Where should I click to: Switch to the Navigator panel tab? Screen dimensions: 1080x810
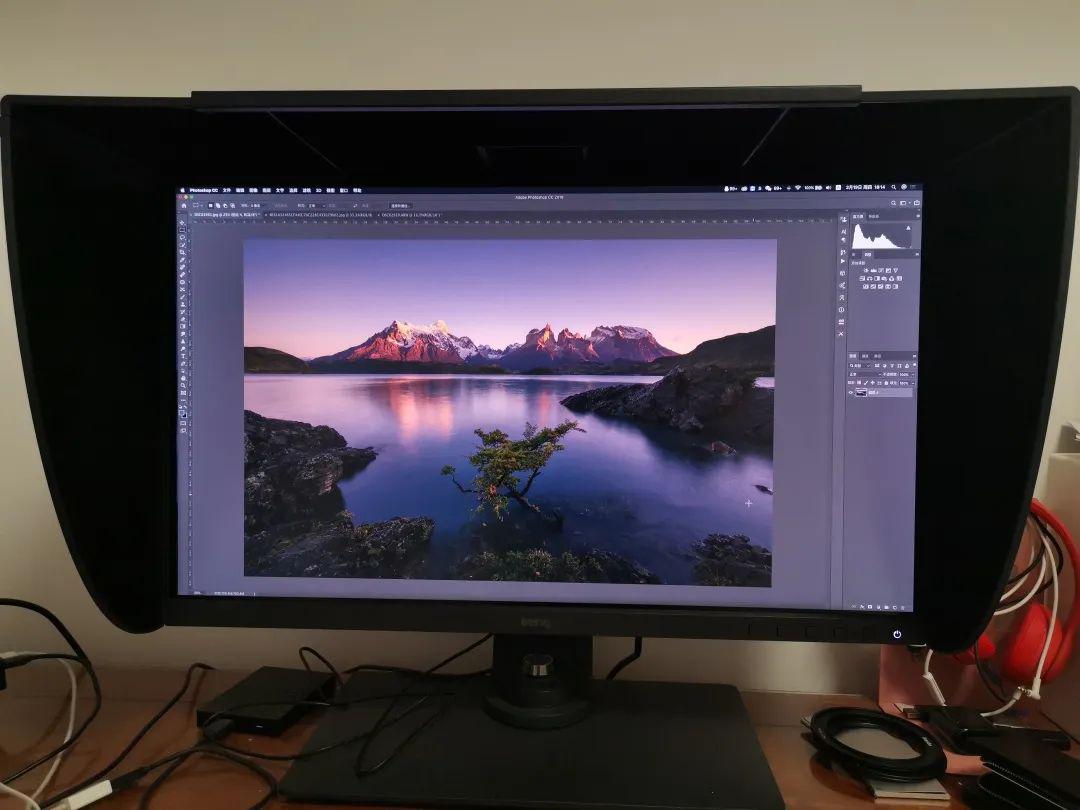[x=873, y=216]
